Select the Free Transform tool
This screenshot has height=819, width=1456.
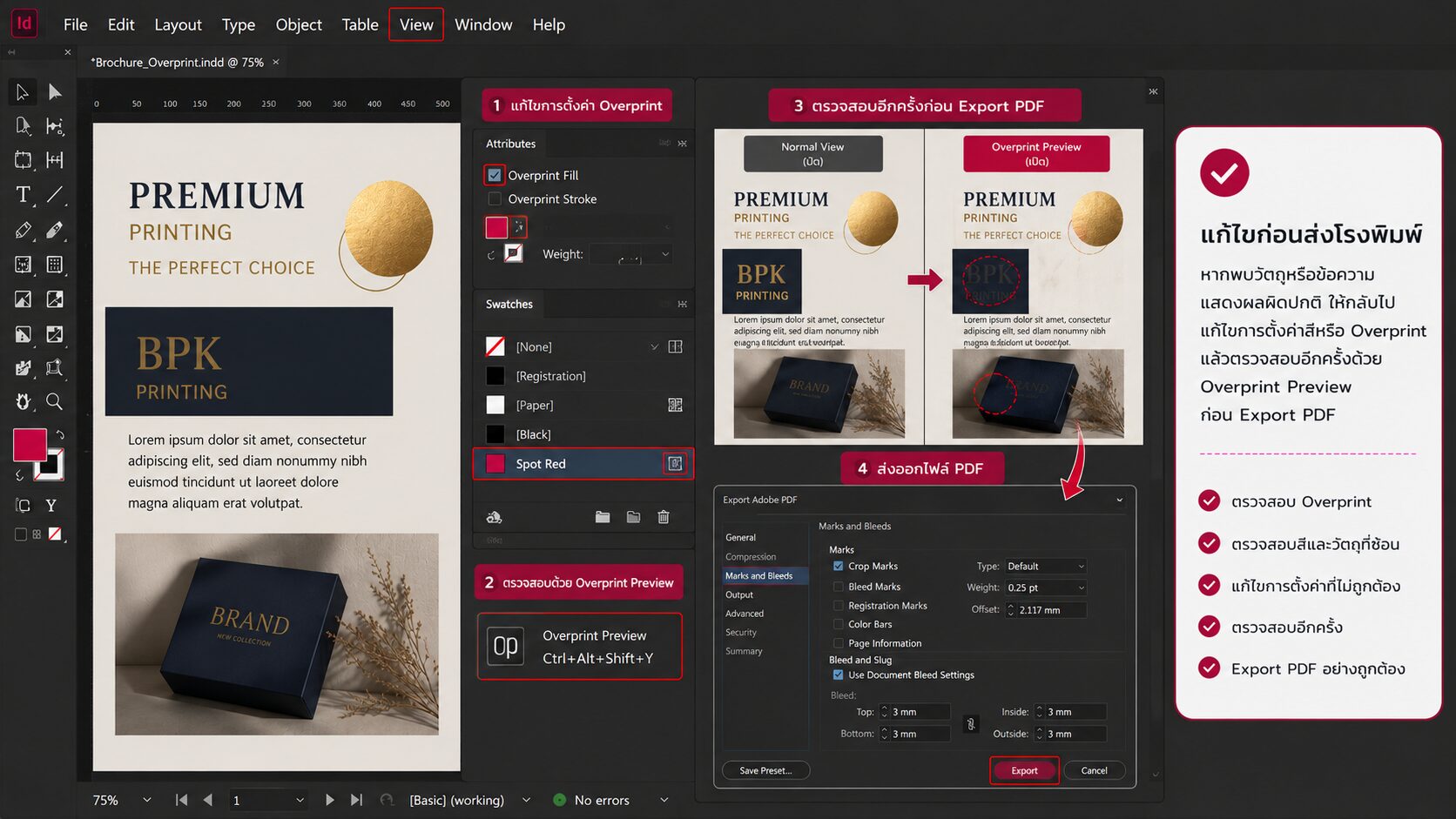(x=55, y=367)
